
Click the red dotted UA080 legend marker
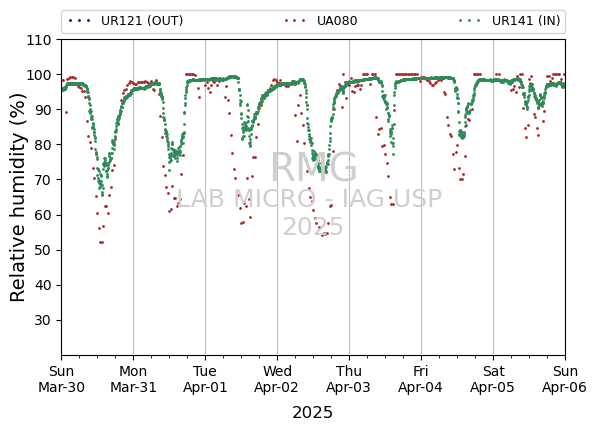295,21
